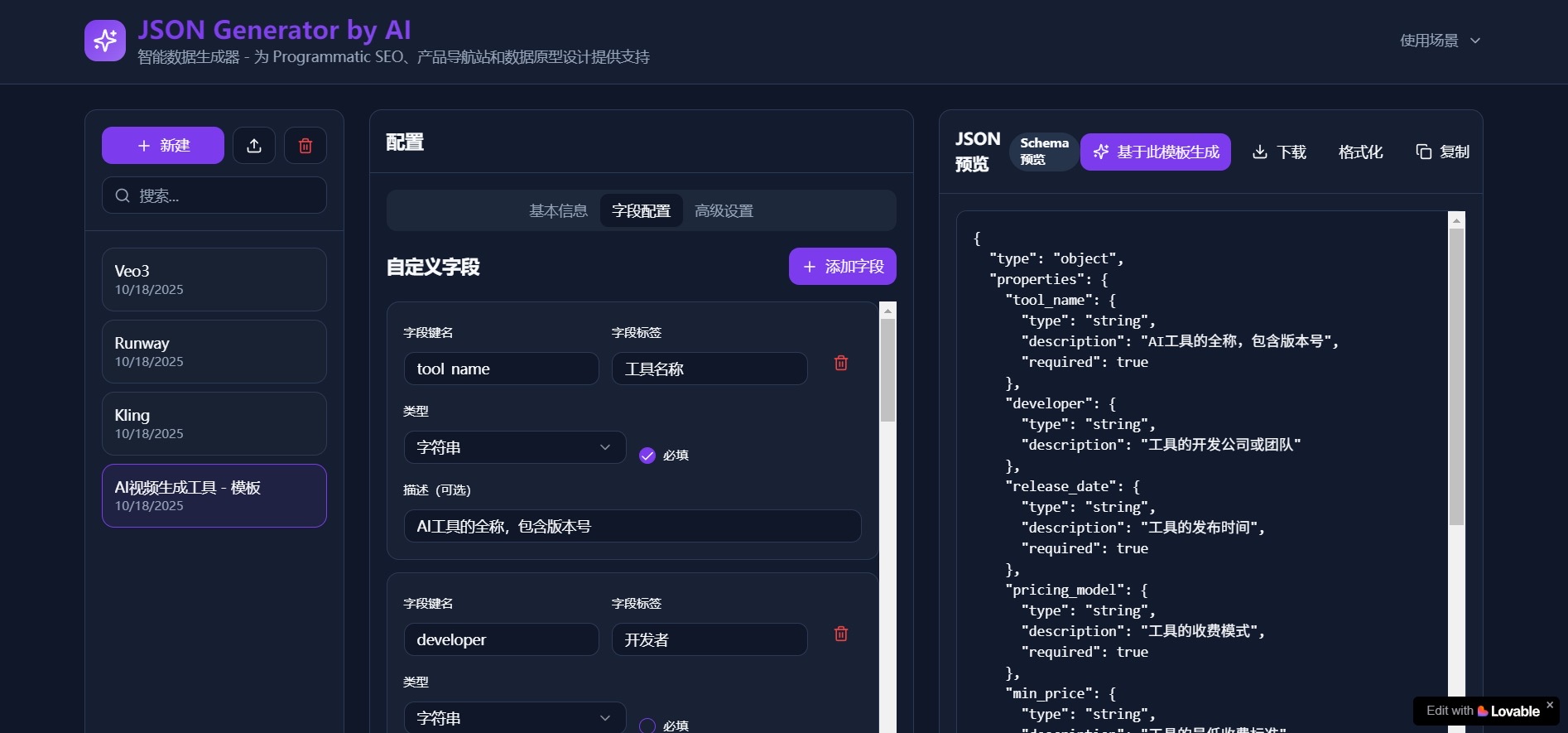Screen dimensions: 1568x733
Task: Click 添加字段 to add a field
Action: click(843, 267)
